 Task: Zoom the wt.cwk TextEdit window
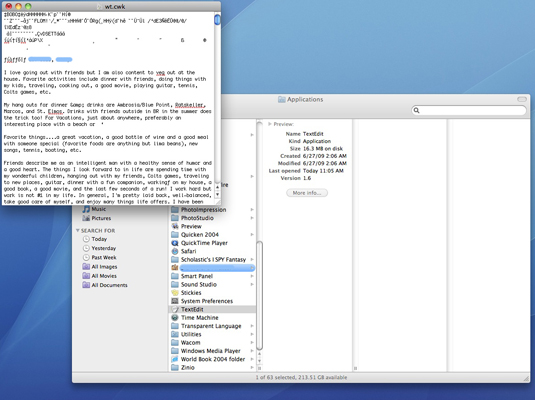[x=28, y=6]
